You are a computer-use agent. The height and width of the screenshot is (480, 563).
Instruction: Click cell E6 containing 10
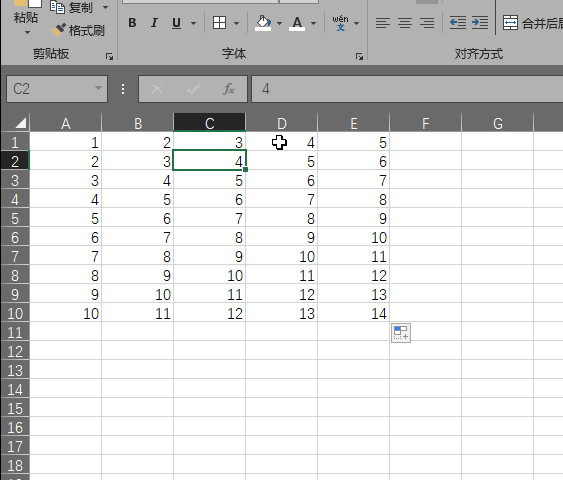pyautogui.click(x=354, y=237)
